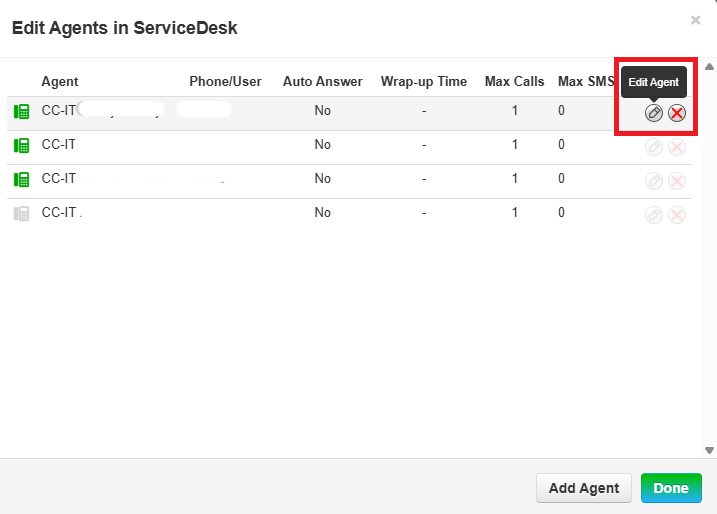Click green phone icon of second agent
This screenshot has height=514, width=717.
pyautogui.click(x=21, y=146)
